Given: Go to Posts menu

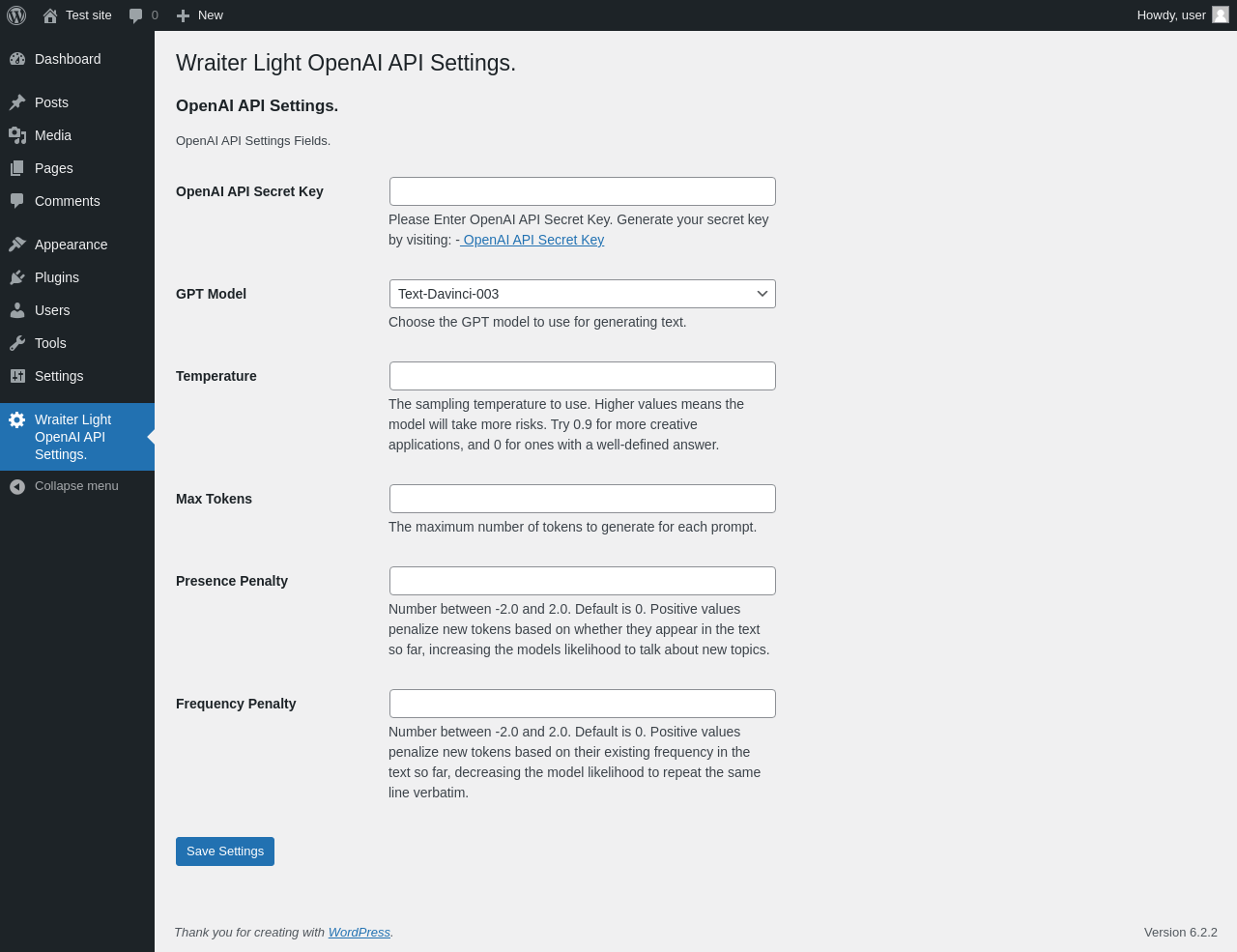Looking at the screenshot, I should point(51,102).
